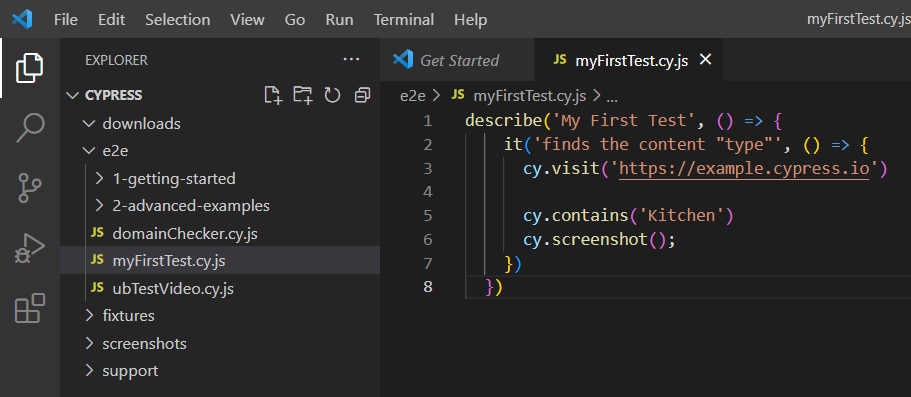
Task: Open the Extensions view icon
Action: (29, 308)
